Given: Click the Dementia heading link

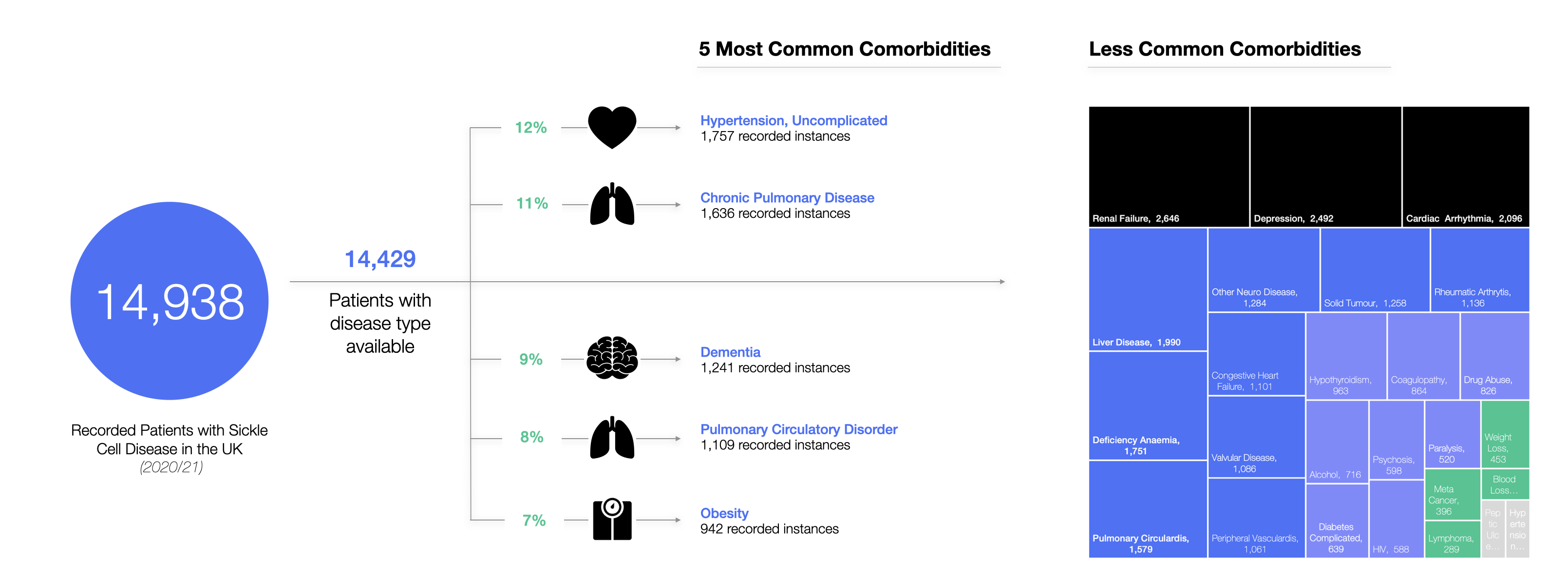Looking at the screenshot, I should (x=730, y=352).
